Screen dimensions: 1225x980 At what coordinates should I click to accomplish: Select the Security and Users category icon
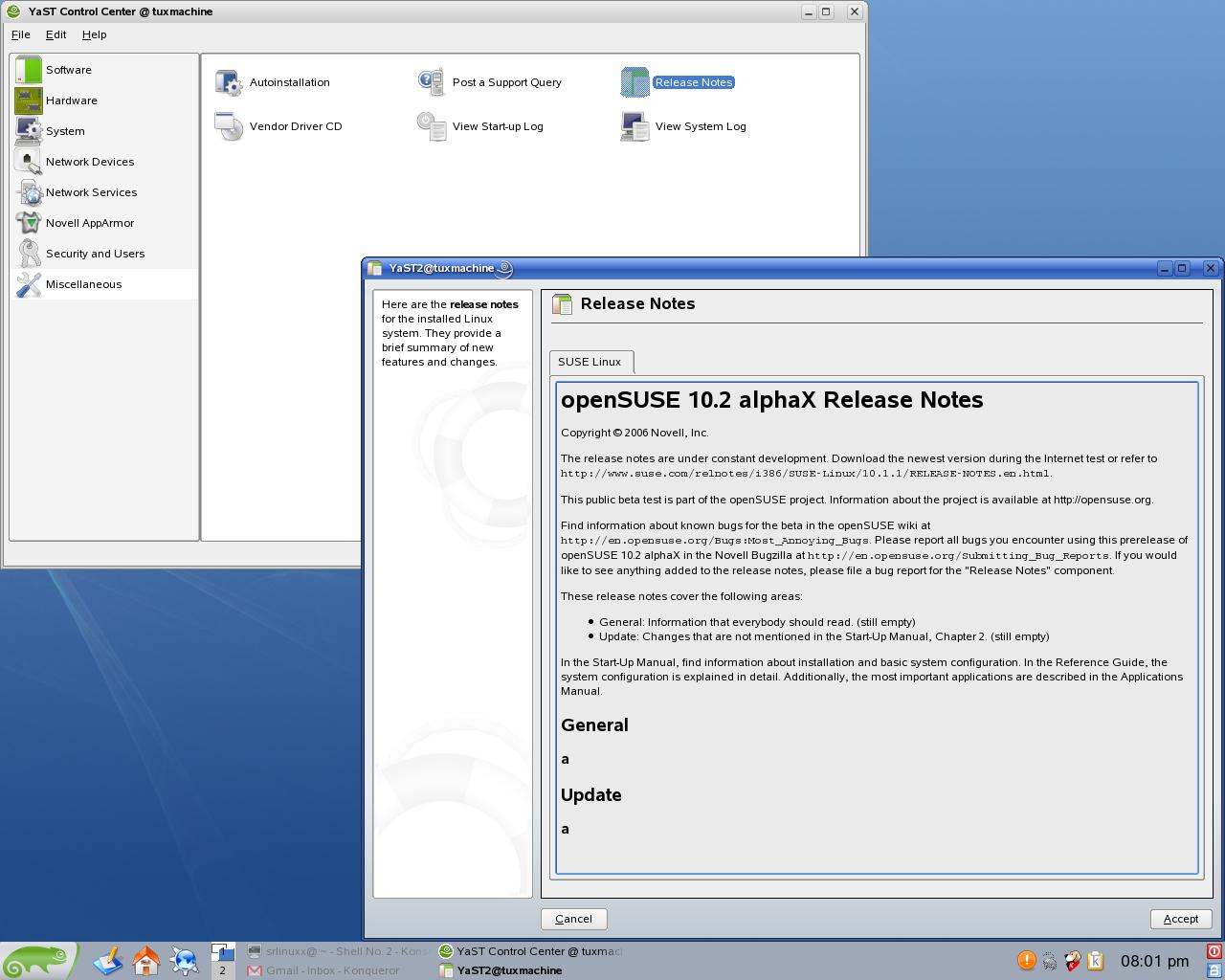29,254
